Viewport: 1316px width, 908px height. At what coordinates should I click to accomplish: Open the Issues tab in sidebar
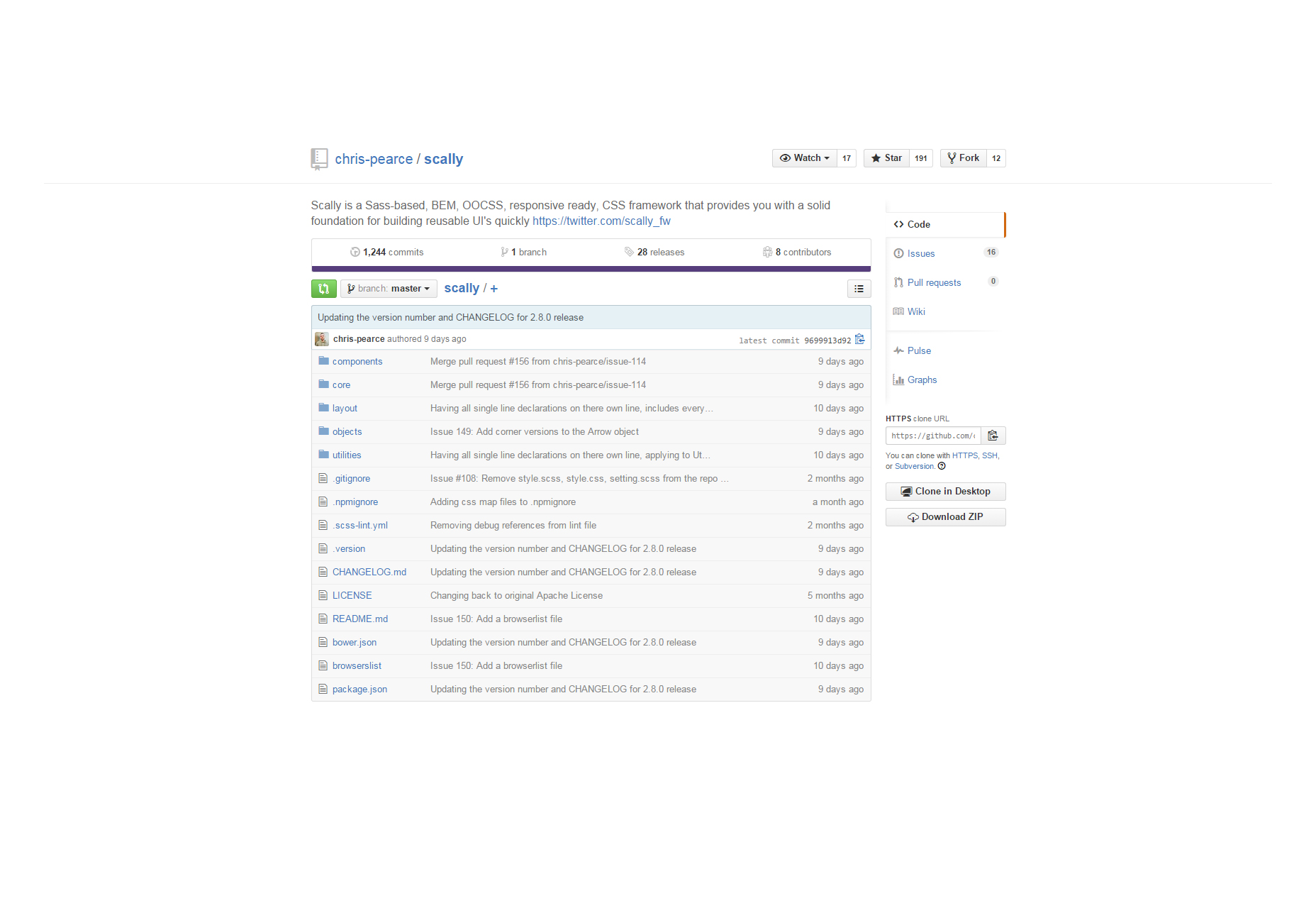pyautogui.click(x=920, y=254)
